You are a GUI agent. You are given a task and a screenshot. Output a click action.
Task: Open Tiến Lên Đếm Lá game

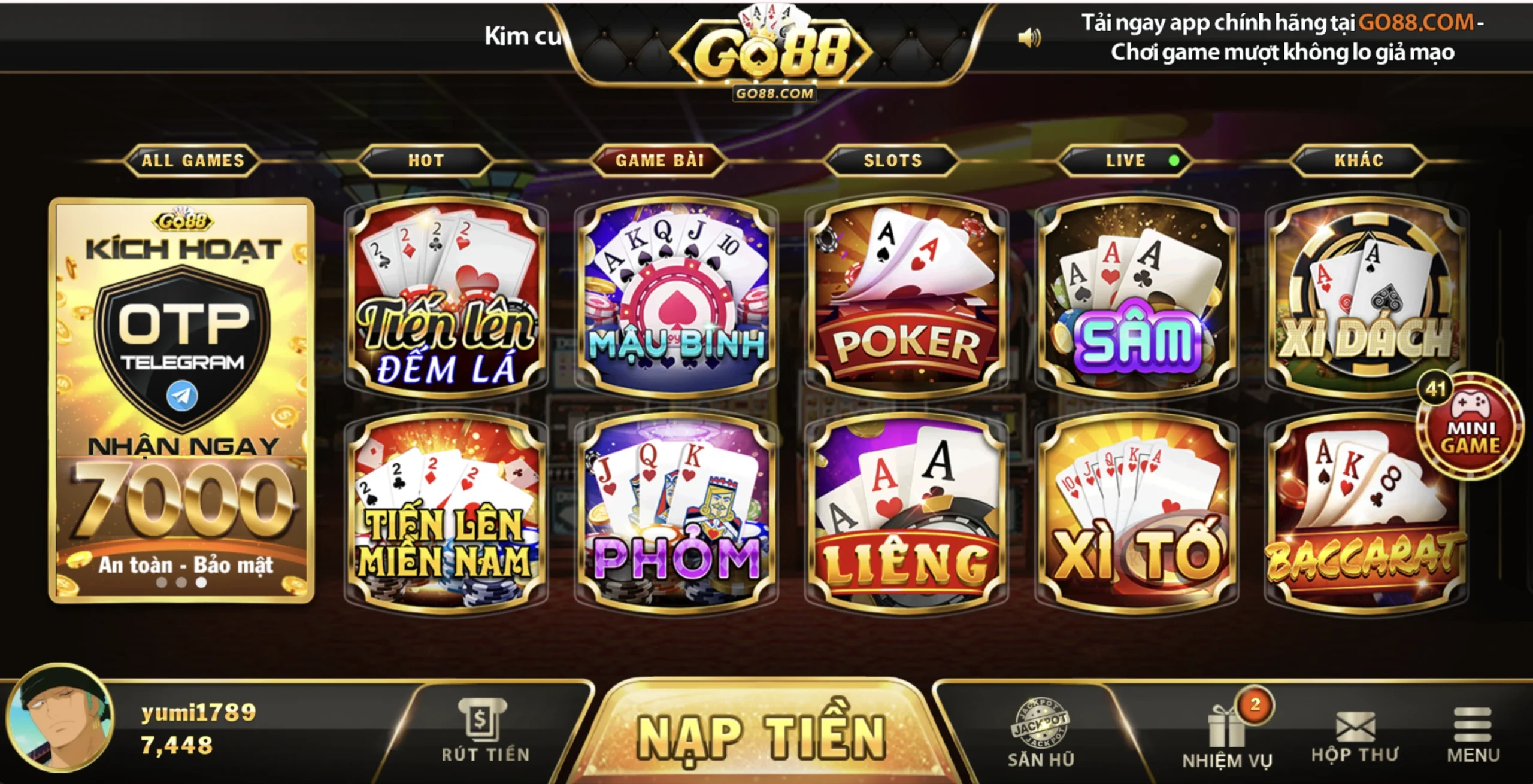coord(447,297)
